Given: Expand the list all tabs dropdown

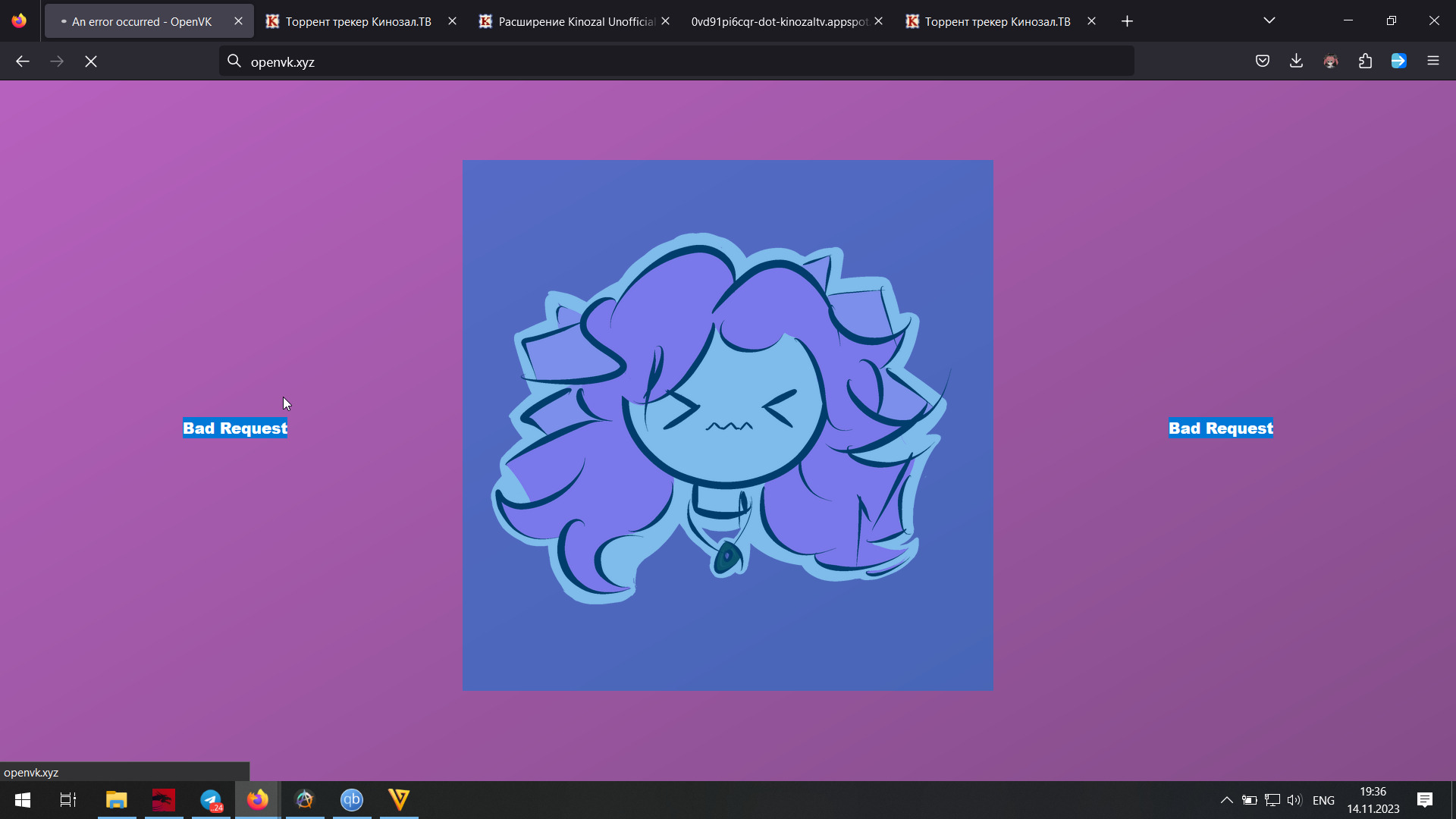Looking at the screenshot, I should click(1269, 20).
